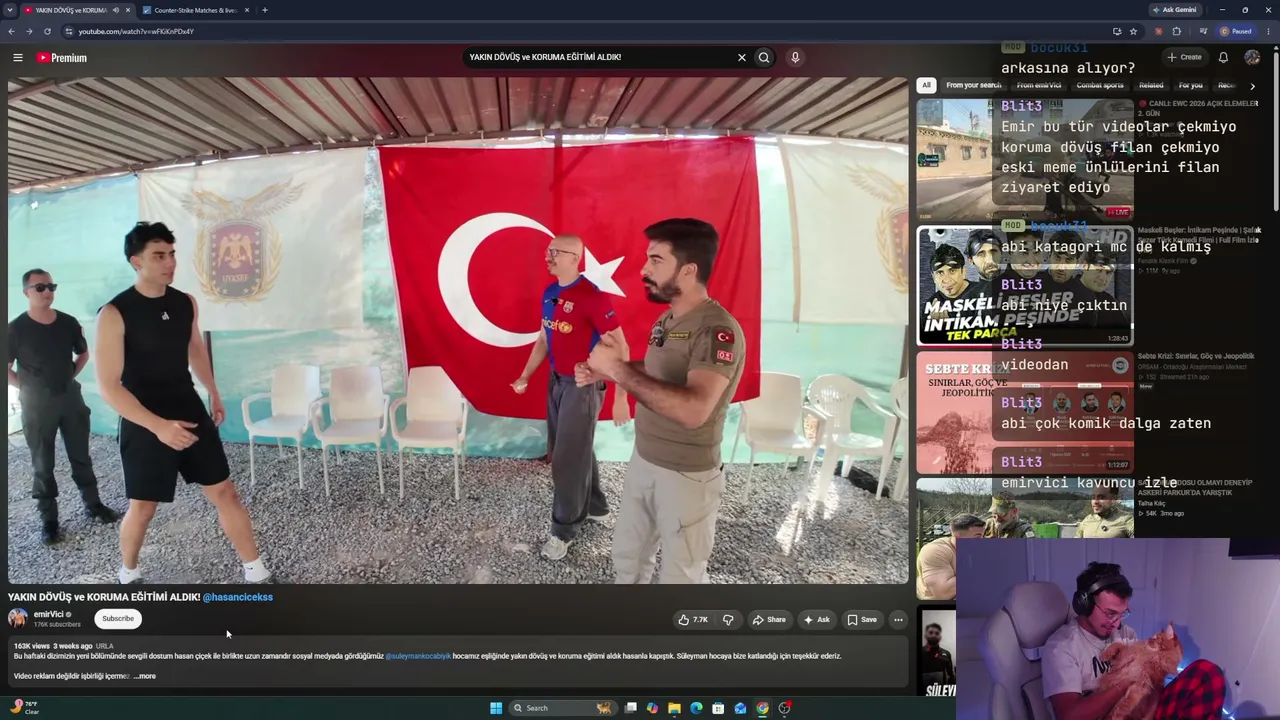The width and height of the screenshot is (1280, 720).
Task: Open the live EWC 2026 video thumbnail
Action: (x=1025, y=159)
